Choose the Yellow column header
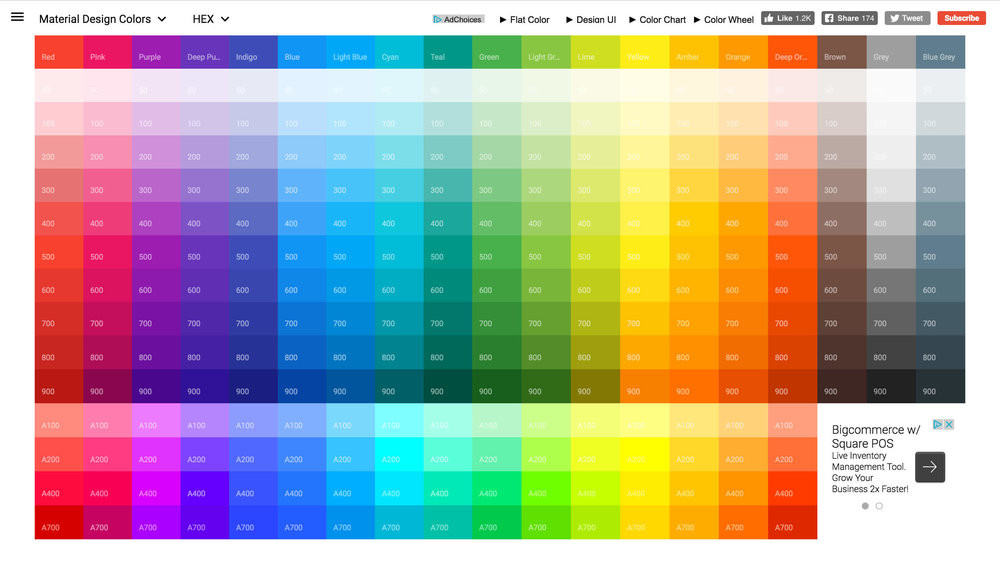The height and width of the screenshot is (574, 1000). (644, 52)
